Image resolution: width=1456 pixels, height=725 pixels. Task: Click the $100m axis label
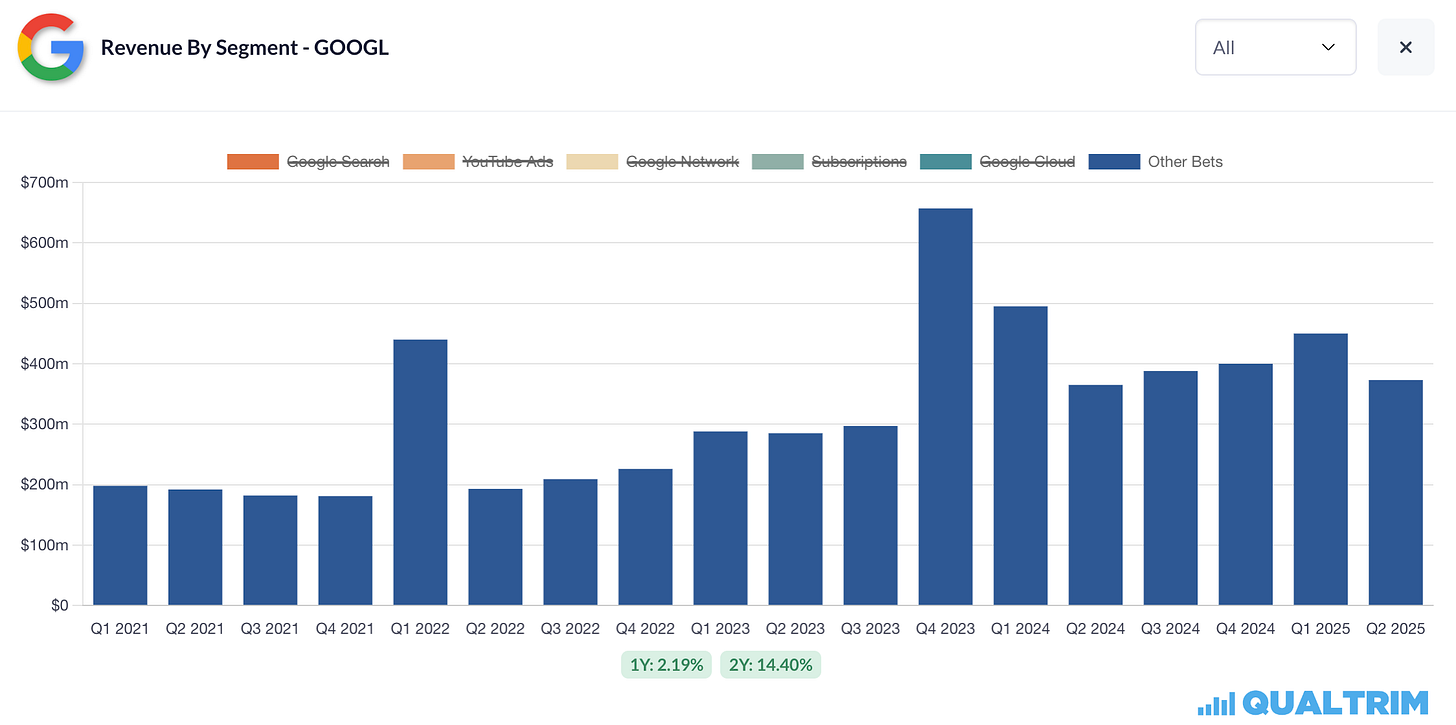(44, 545)
